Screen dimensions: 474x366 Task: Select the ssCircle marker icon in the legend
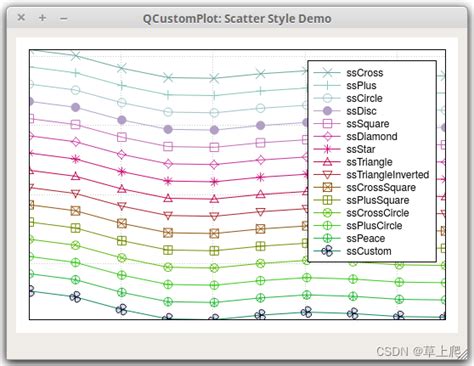pyautogui.click(x=327, y=98)
